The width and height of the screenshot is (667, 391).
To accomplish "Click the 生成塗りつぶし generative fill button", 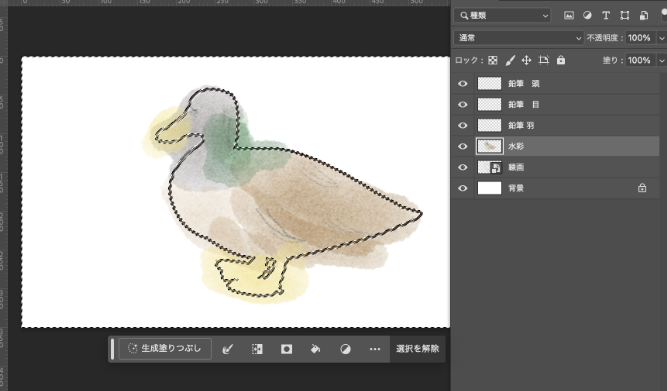I will pyautogui.click(x=165, y=349).
